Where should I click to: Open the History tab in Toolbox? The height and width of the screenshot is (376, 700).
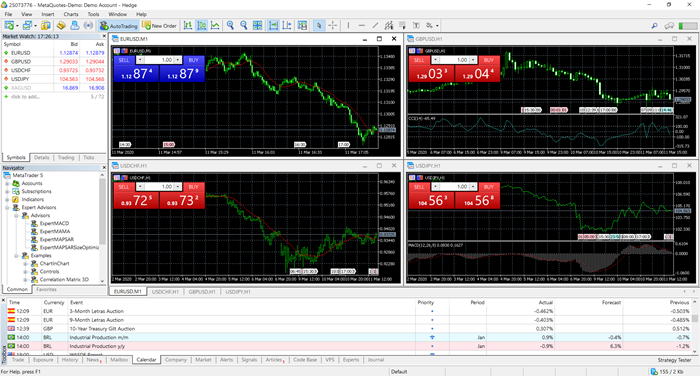point(70,359)
